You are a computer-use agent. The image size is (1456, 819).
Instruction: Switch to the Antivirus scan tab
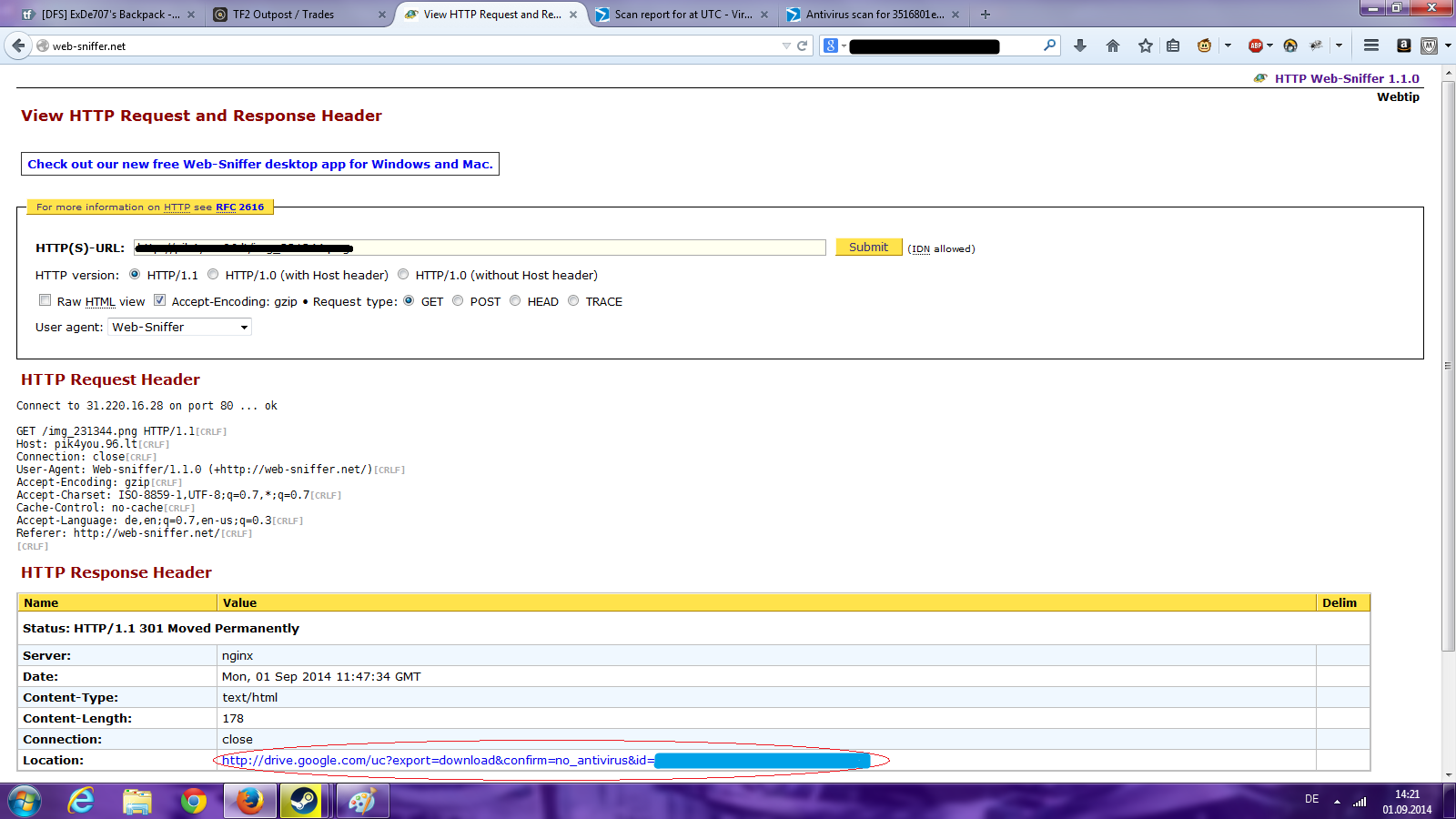tap(874, 15)
